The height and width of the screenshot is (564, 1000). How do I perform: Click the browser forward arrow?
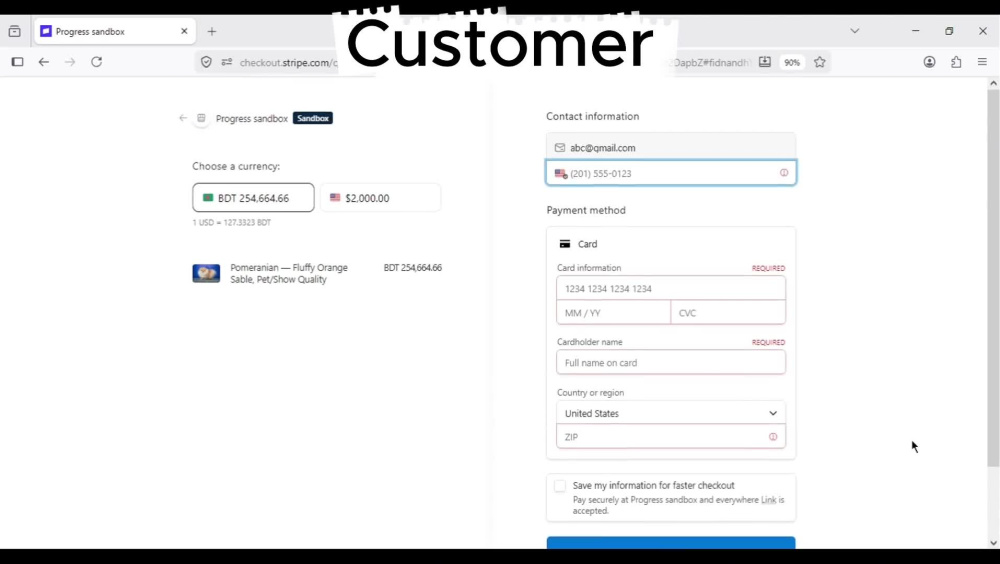[x=70, y=62]
